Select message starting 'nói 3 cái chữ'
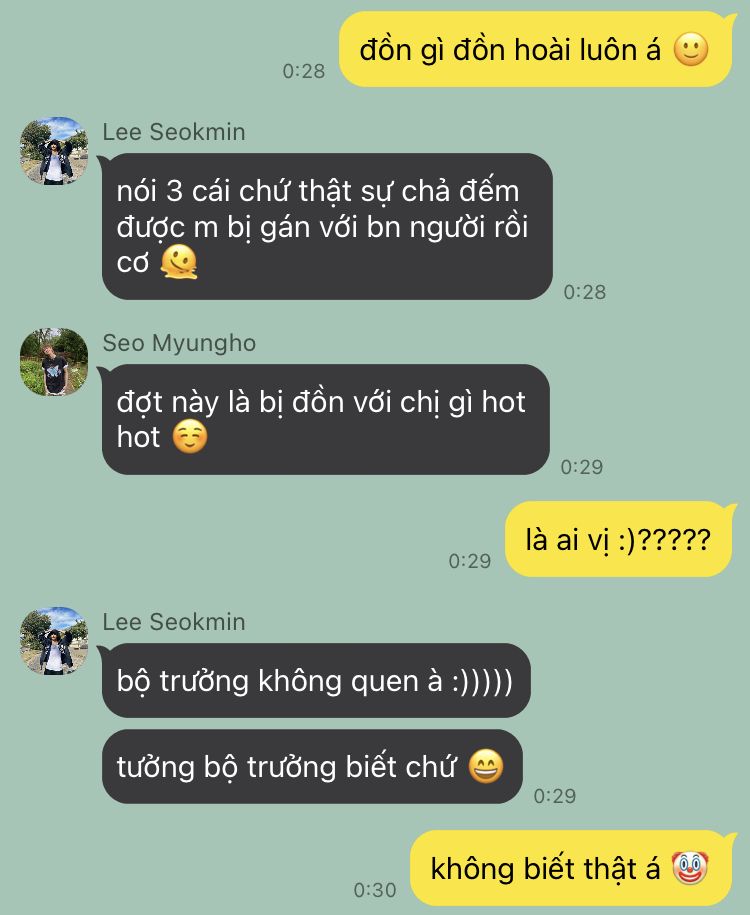Screen dimensions: 750x915 click(327, 226)
